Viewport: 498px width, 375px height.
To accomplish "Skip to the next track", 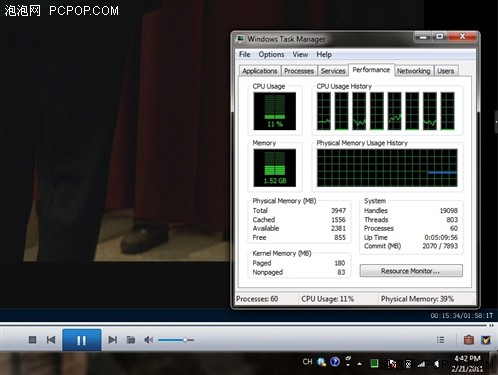I will 113,340.
